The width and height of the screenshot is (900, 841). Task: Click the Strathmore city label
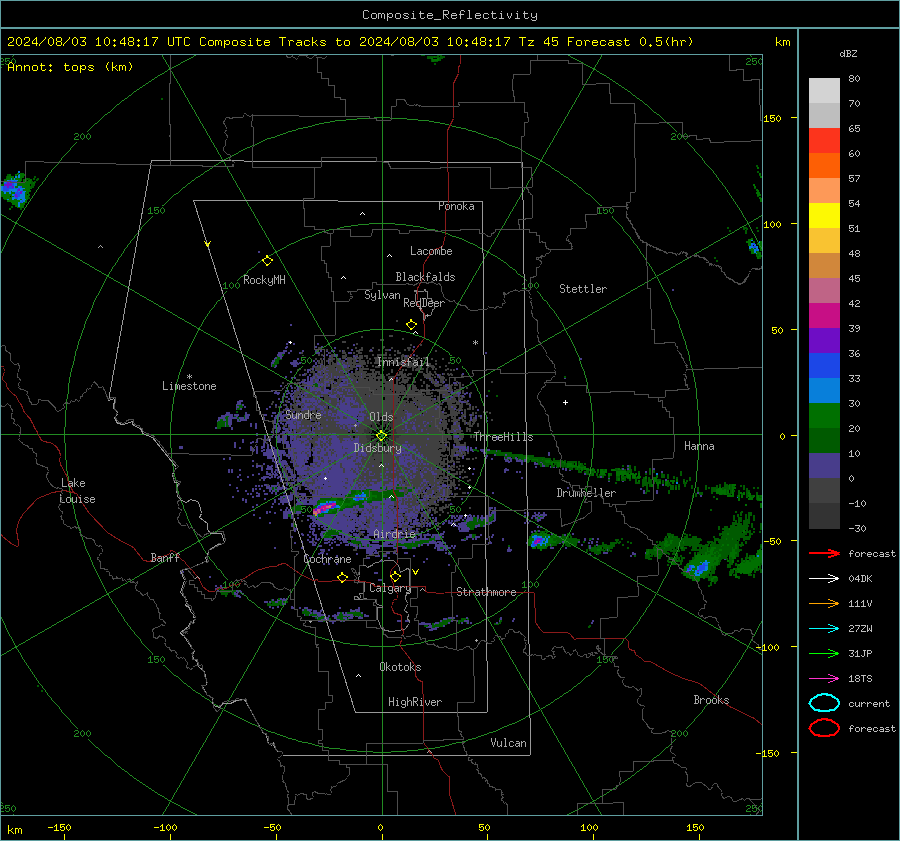pos(486,592)
